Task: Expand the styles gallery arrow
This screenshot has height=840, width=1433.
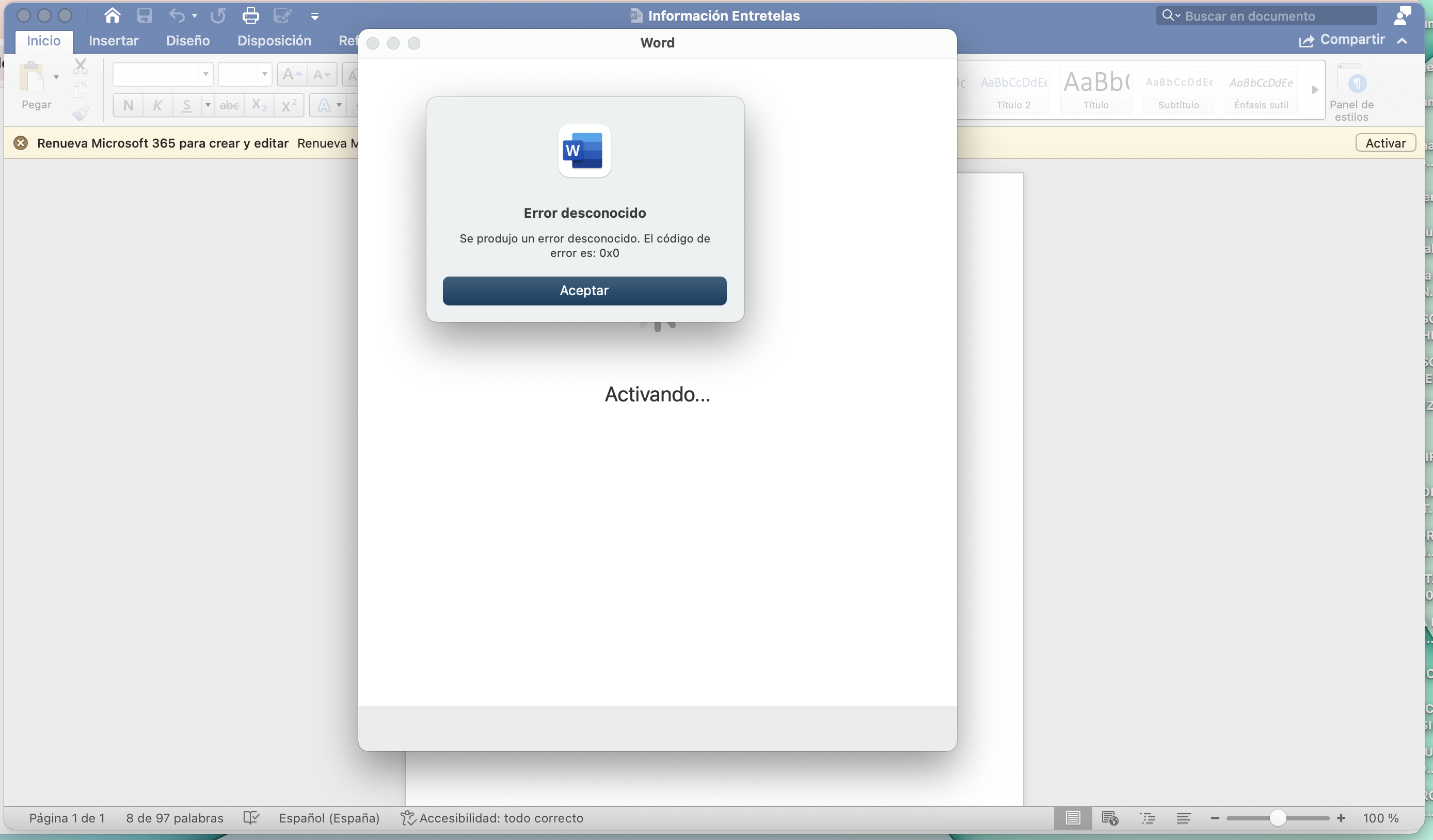Action: (x=1315, y=90)
